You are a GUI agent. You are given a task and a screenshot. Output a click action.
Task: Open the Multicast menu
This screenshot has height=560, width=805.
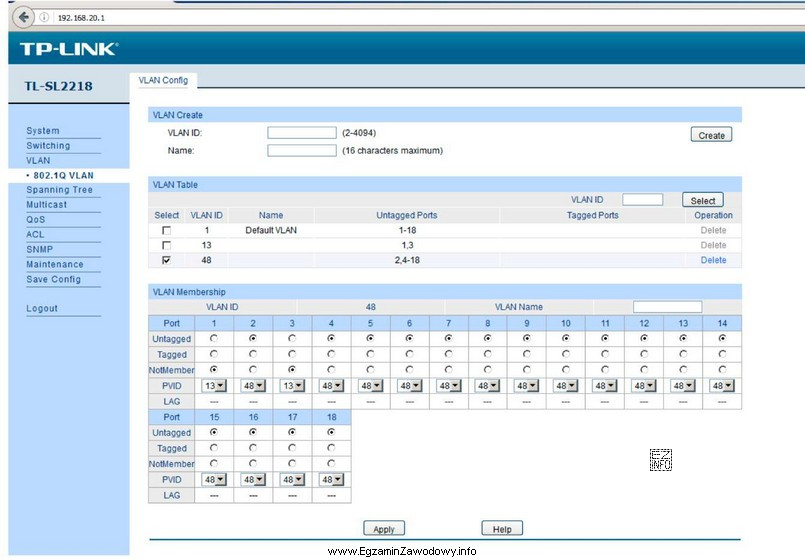pos(47,204)
